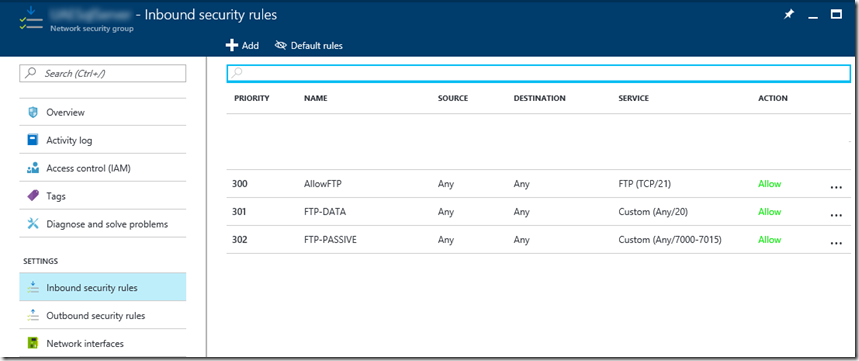Click Allow action in FTP-PASSIVE row
This screenshot has width=859, height=361.
pyautogui.click(x=770, y=240)
